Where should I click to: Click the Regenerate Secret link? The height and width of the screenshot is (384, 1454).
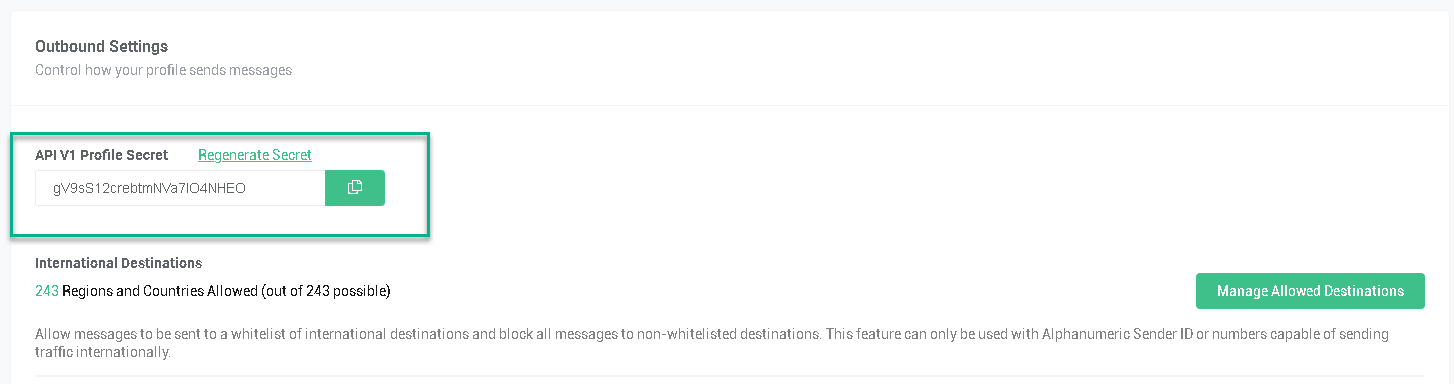click(255, 155)
